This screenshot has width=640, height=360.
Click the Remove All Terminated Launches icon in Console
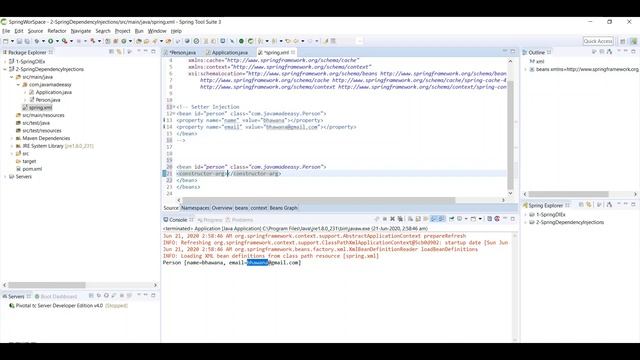pos(400,220)
